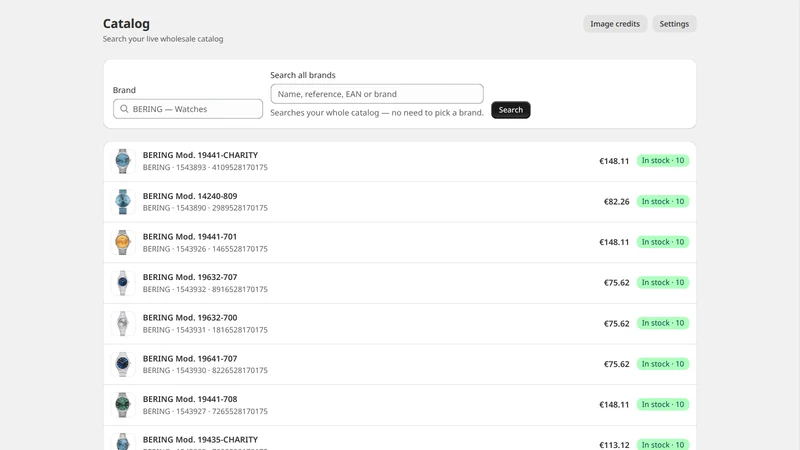Click In stock badge for Mod. 14240-809
This screenshot has height=450, width=800.
coord(663,201)
